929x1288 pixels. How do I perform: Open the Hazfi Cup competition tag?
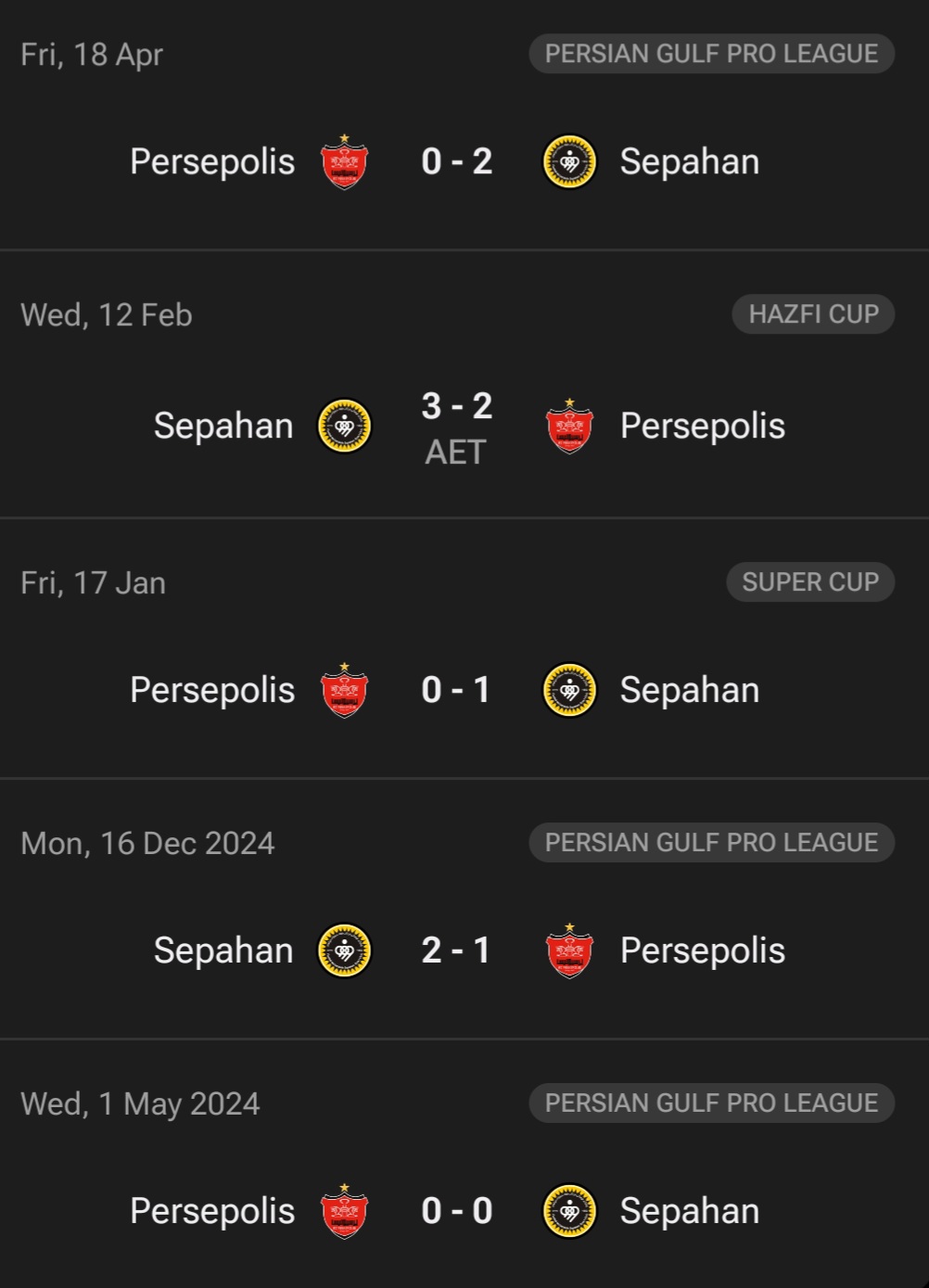[813, 314]
